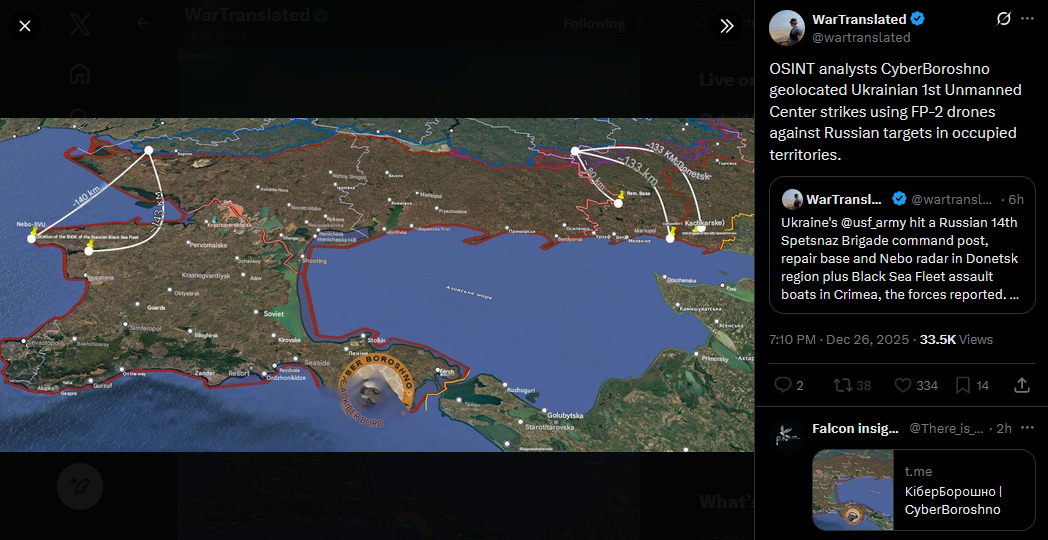Screen dimensions: 1048x540
Task: Open the share post icon
Action: [1021, 385]
